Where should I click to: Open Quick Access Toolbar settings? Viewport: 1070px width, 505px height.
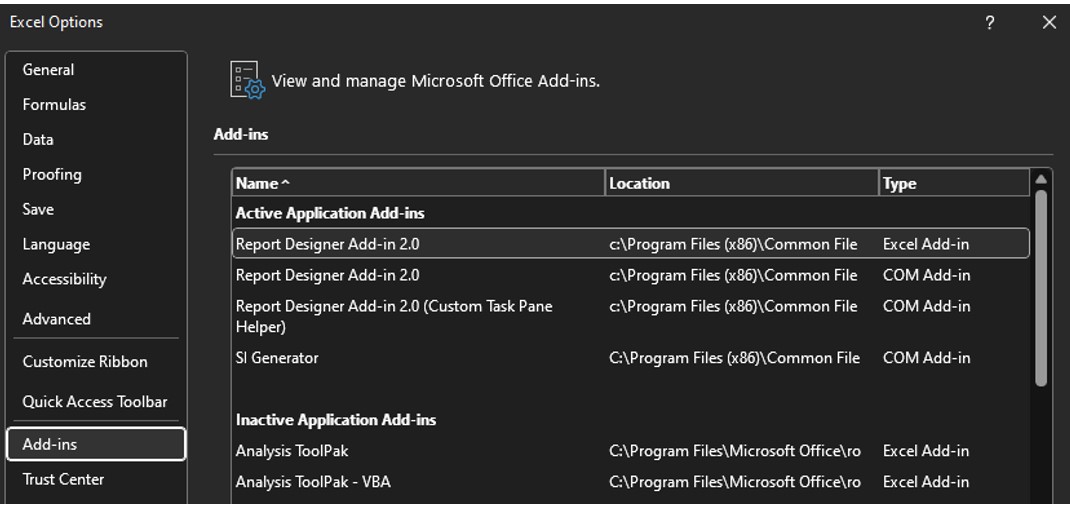tap(96, 402)
